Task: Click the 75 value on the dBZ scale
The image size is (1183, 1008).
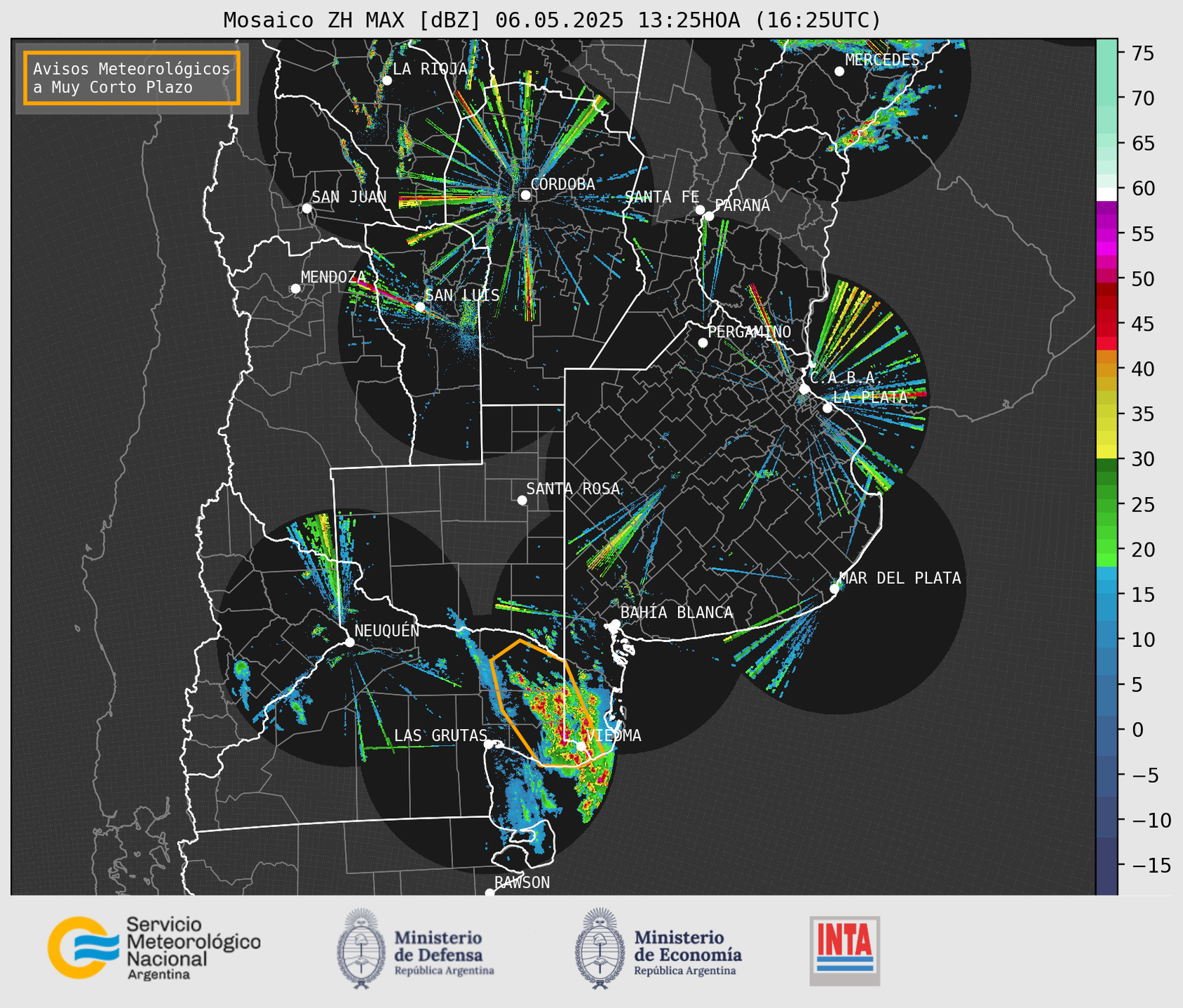Action: coord(1142,53)
